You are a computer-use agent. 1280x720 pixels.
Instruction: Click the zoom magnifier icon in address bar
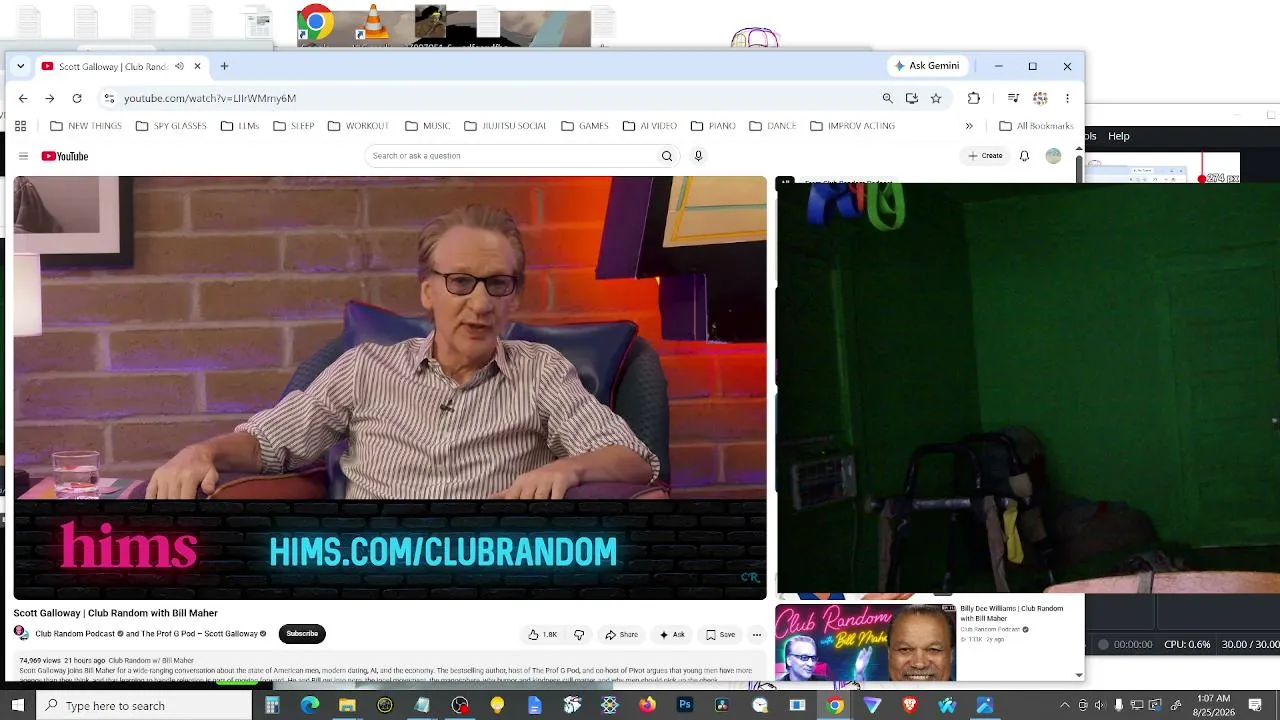[887, 98]
